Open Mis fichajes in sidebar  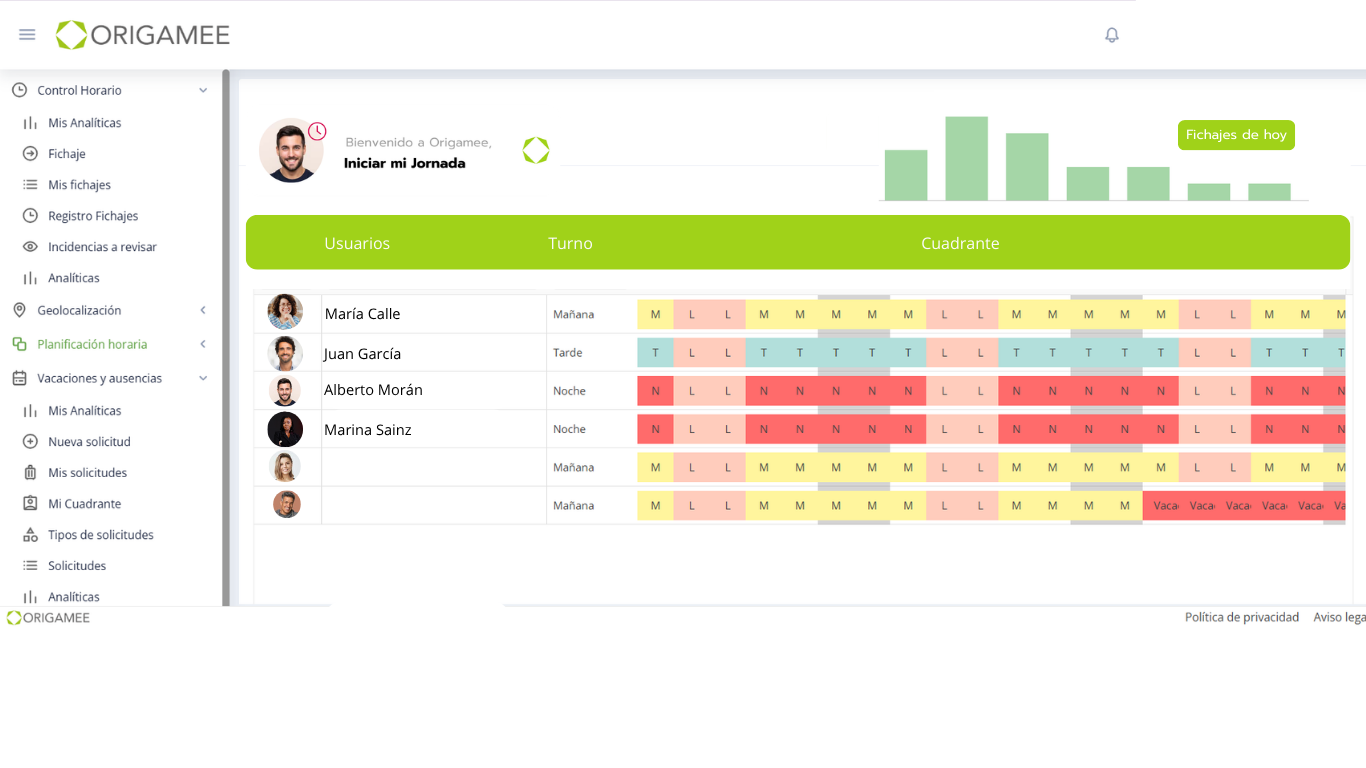coord(79,185)
